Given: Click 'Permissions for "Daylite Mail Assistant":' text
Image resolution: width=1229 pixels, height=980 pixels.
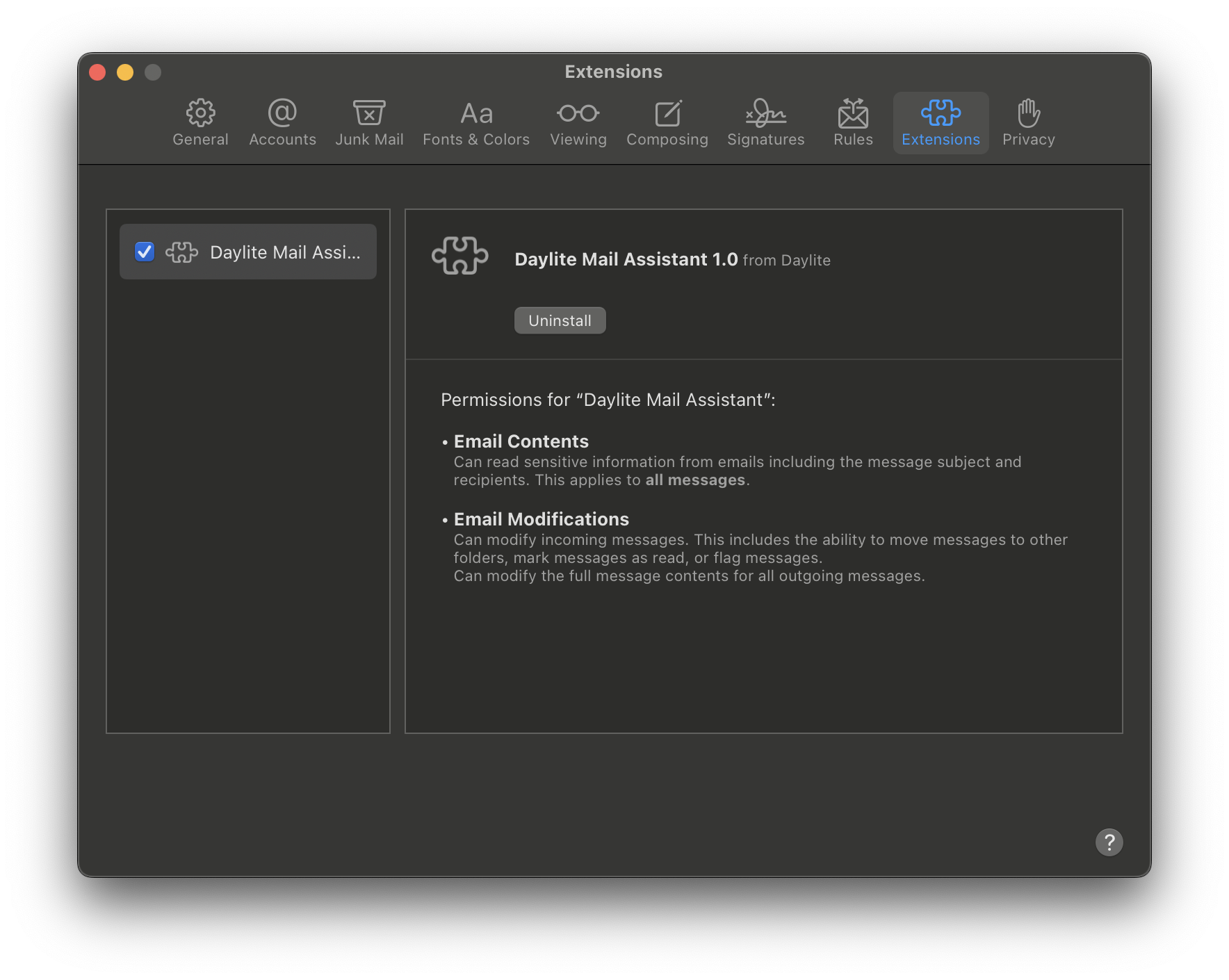Looking at the screenshot, I should pyautogui.click(x=608, y=400).
